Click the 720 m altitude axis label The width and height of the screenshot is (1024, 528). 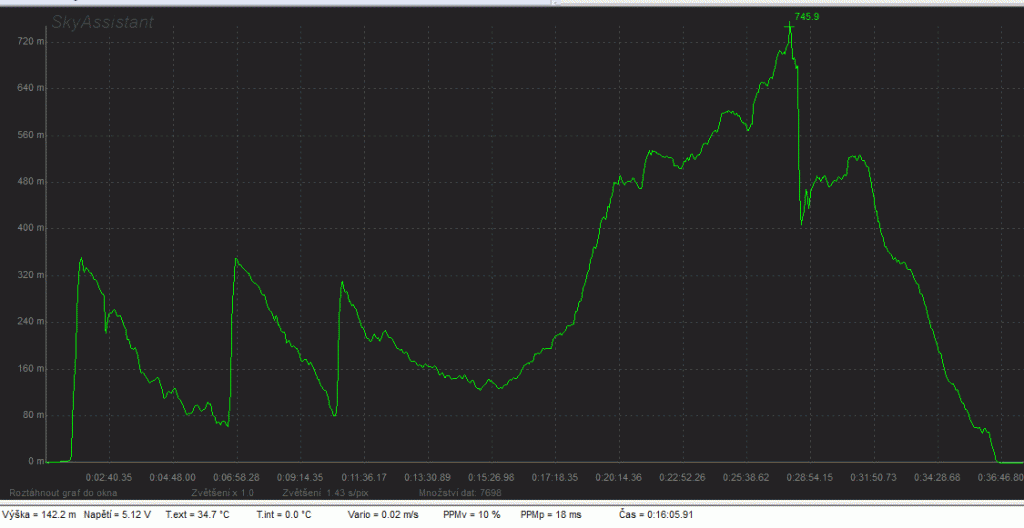click(x=32, y=42)
